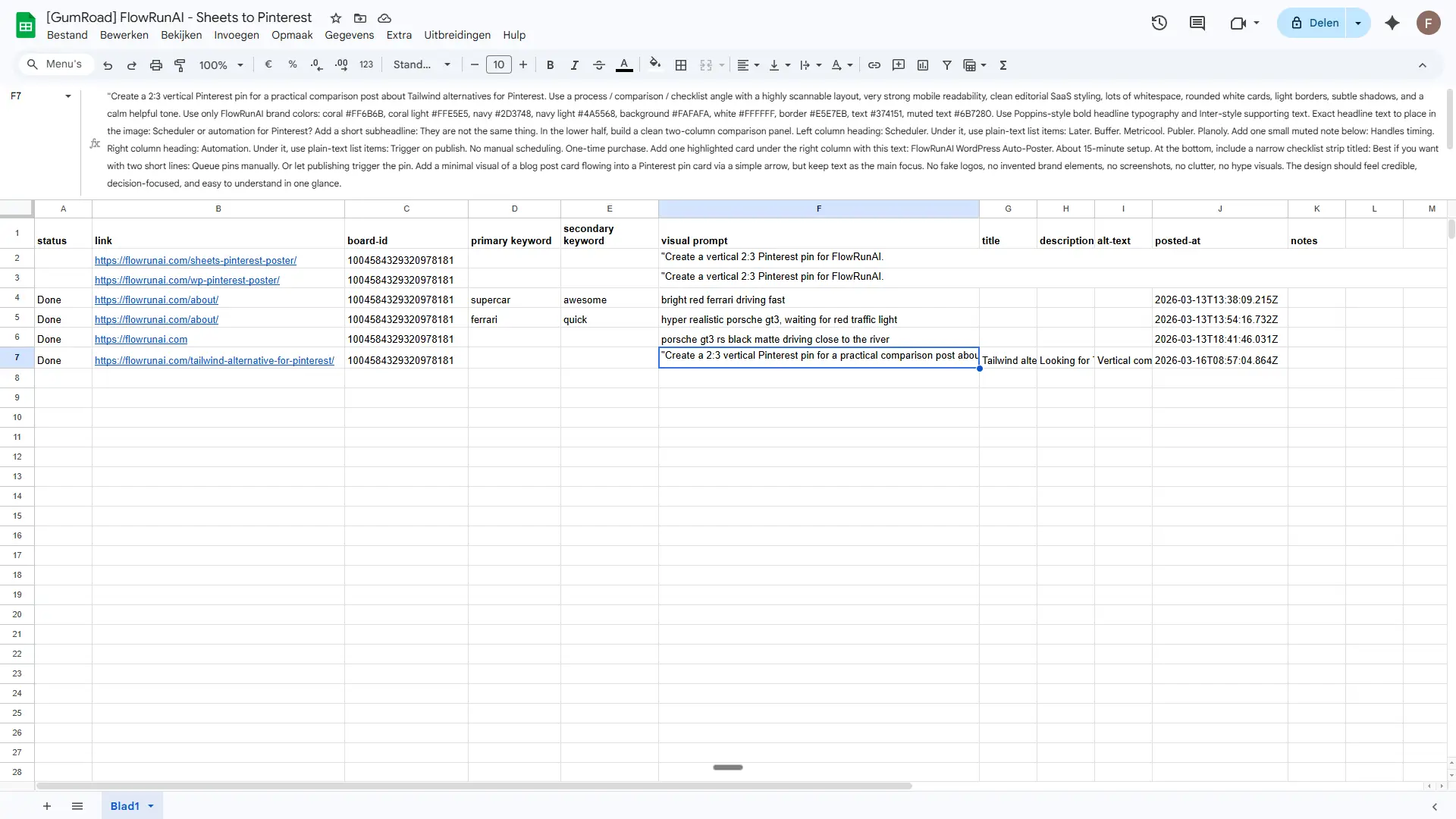
Task: Open the functions (sum) icon
Action: coord(1003,65)
